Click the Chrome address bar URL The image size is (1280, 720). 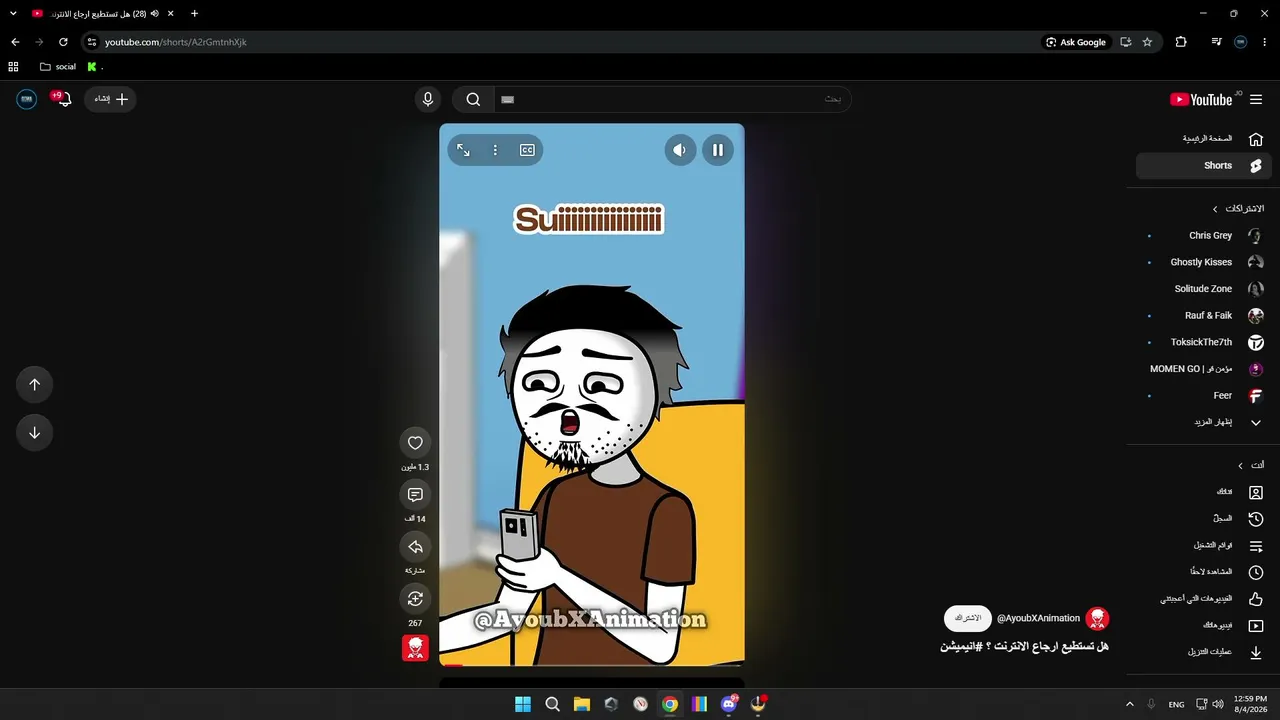point(176,42)
